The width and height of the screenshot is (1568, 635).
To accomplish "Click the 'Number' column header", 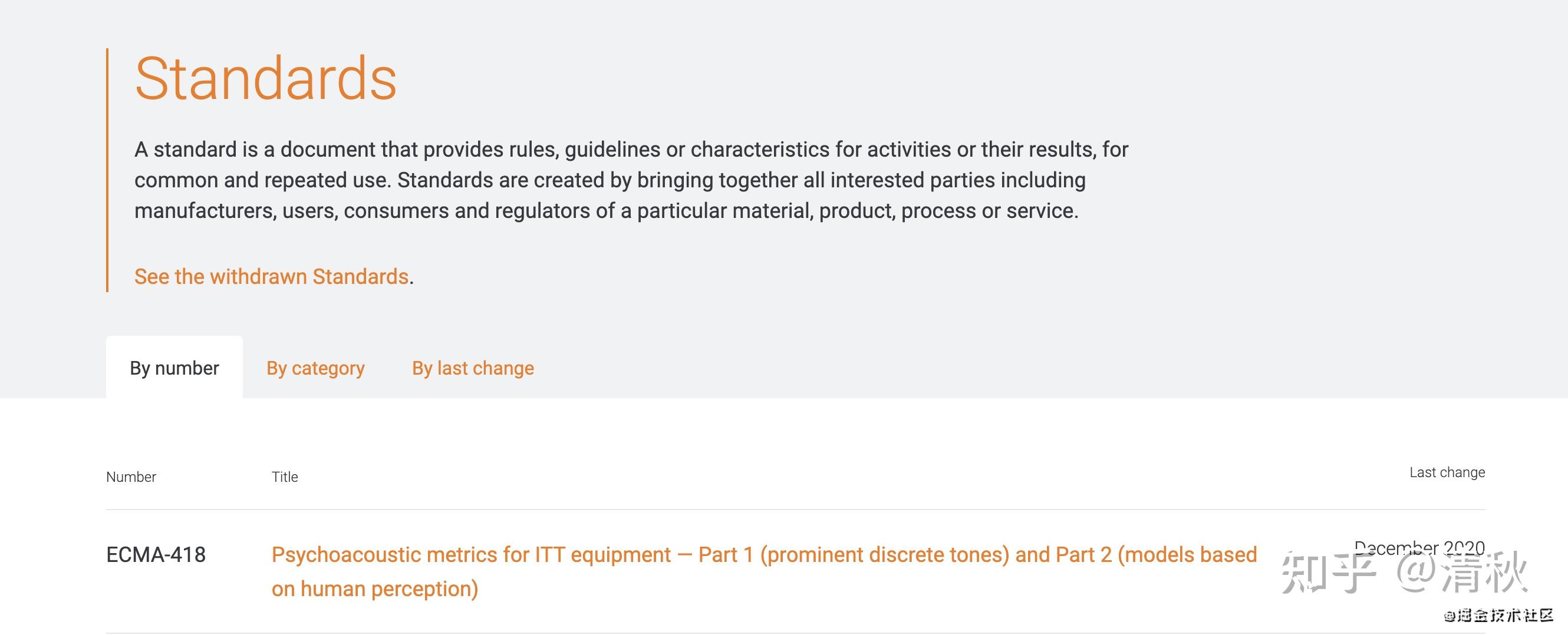I will click(x=131, y=477).
